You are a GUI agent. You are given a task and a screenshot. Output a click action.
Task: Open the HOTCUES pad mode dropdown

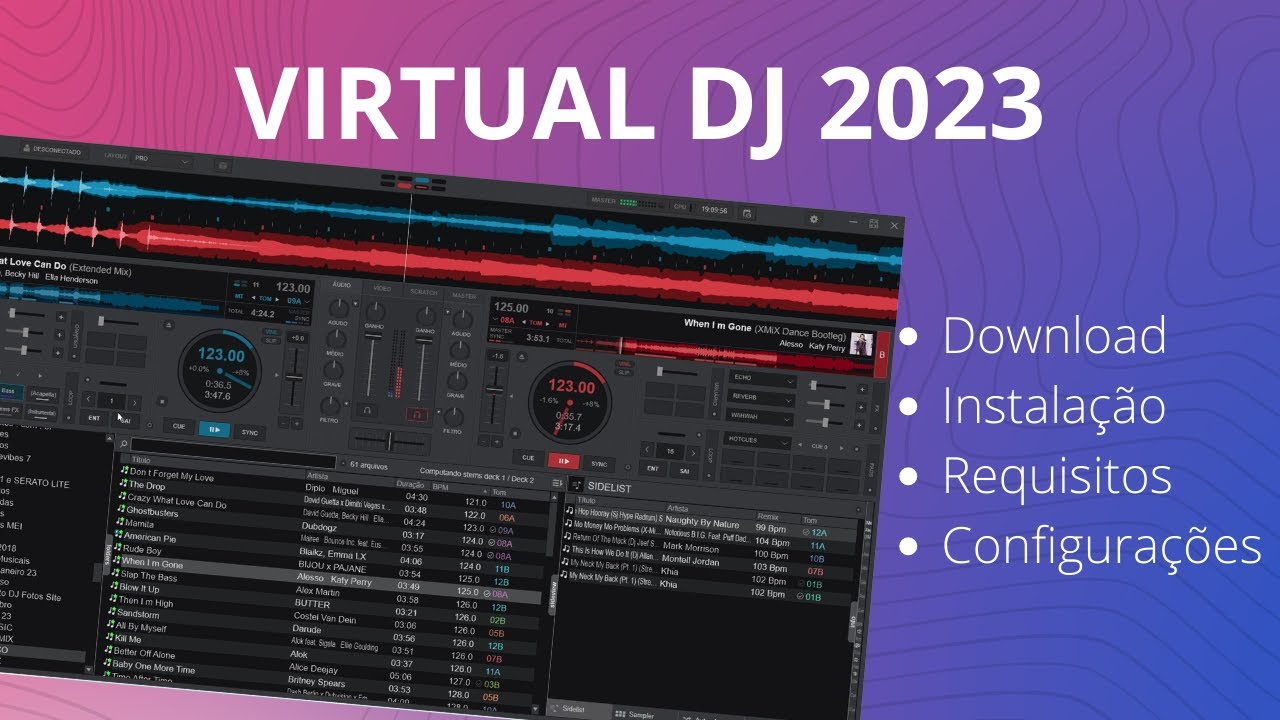(x=757, y=441)
